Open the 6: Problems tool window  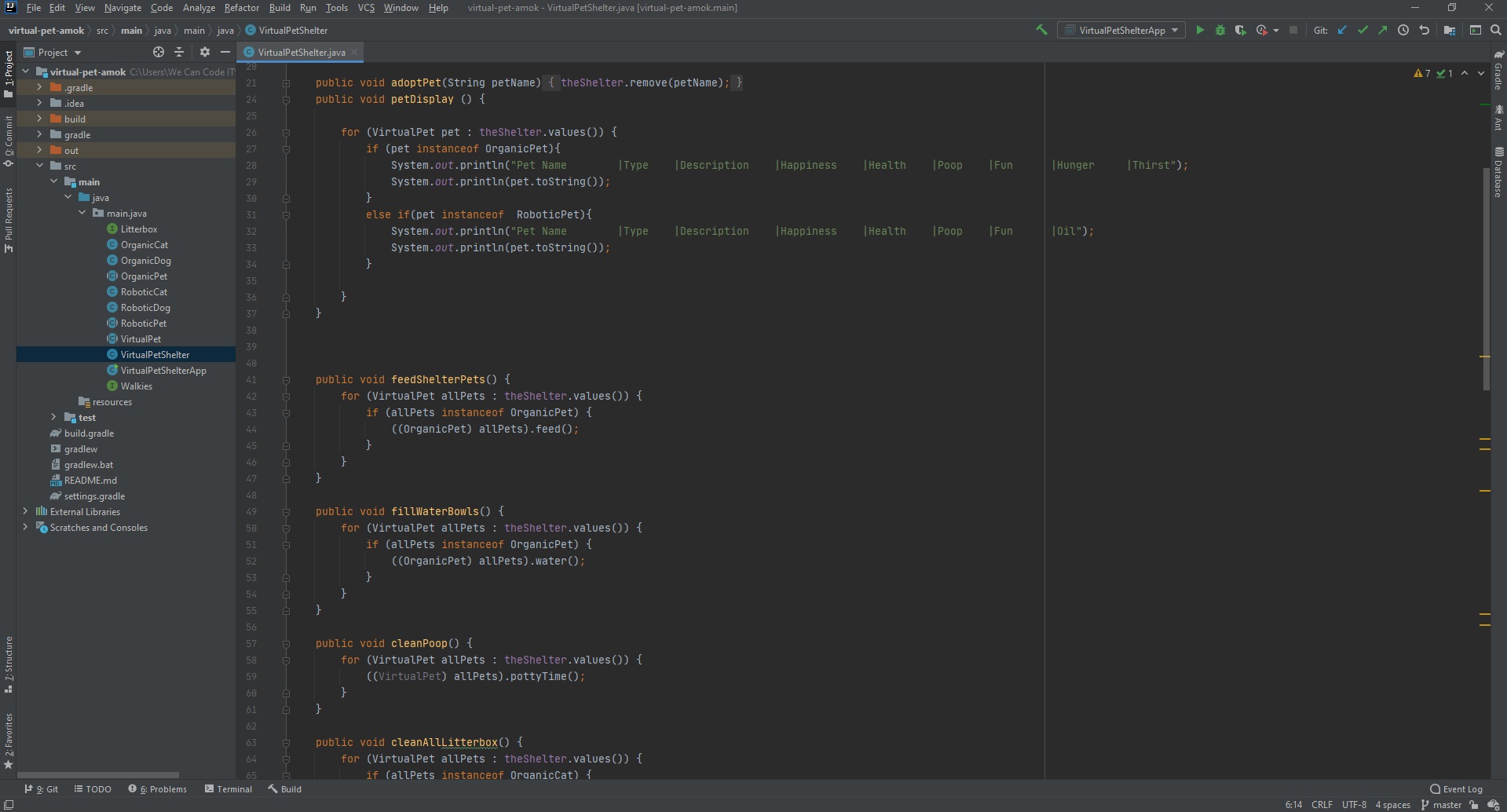157,789
